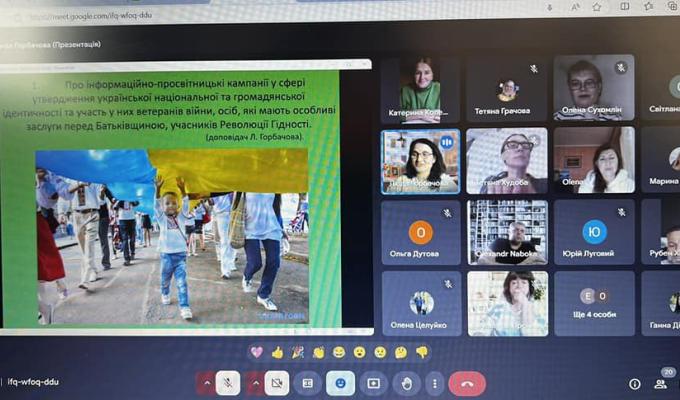
Task: Send the thumbs up reaction
Action: (x=277, y=352)
